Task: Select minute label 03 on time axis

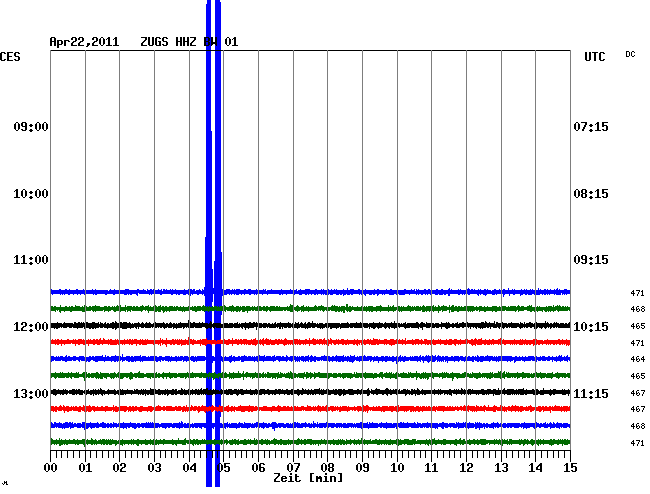Action: pos(155,468)
